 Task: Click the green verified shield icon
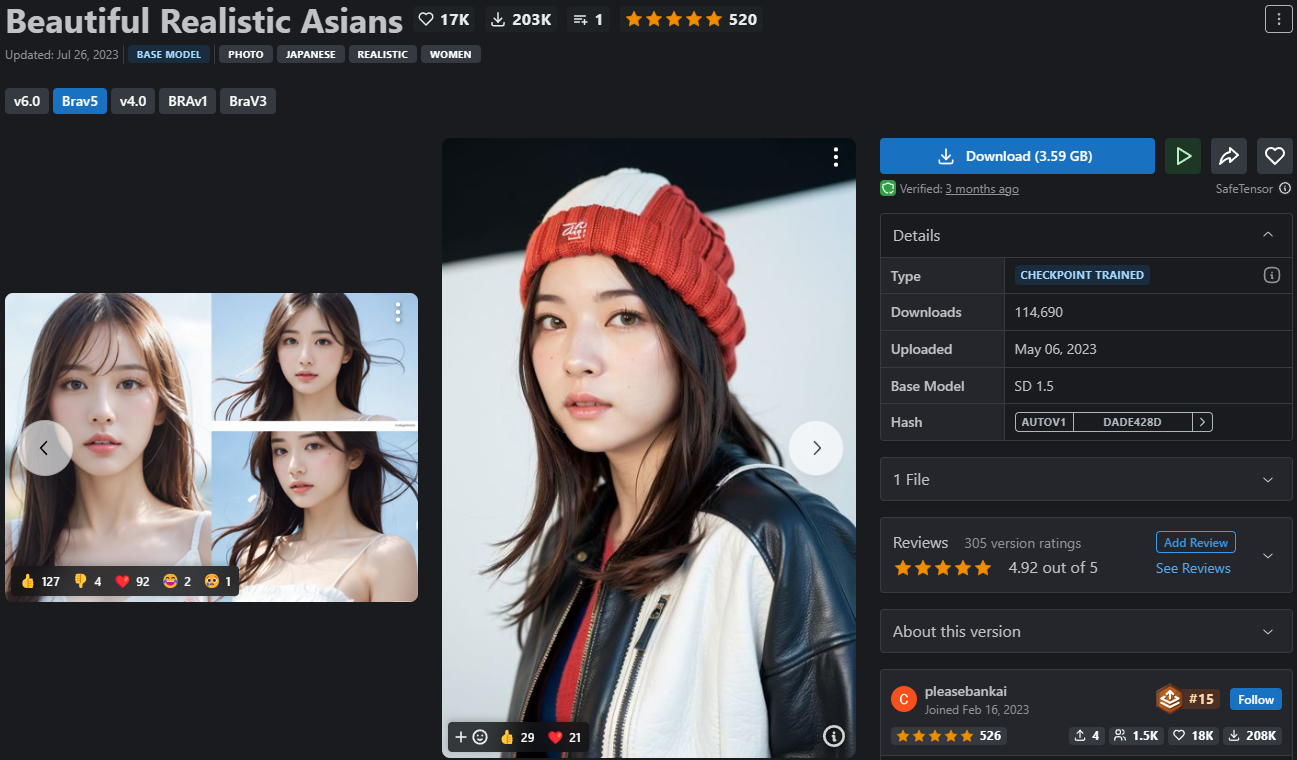[887, 188]
